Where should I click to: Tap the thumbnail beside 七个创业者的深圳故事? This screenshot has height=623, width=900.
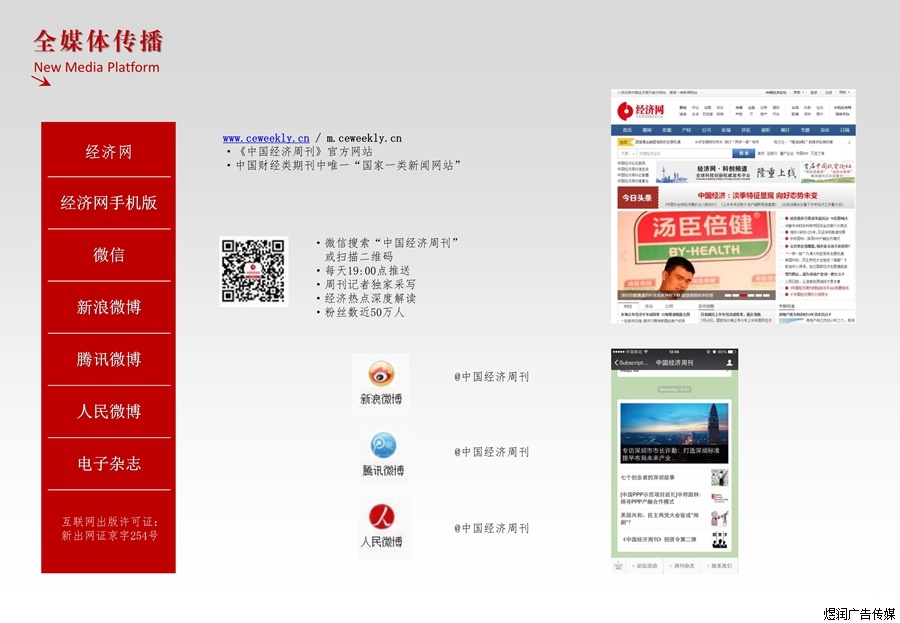point(719,477)
